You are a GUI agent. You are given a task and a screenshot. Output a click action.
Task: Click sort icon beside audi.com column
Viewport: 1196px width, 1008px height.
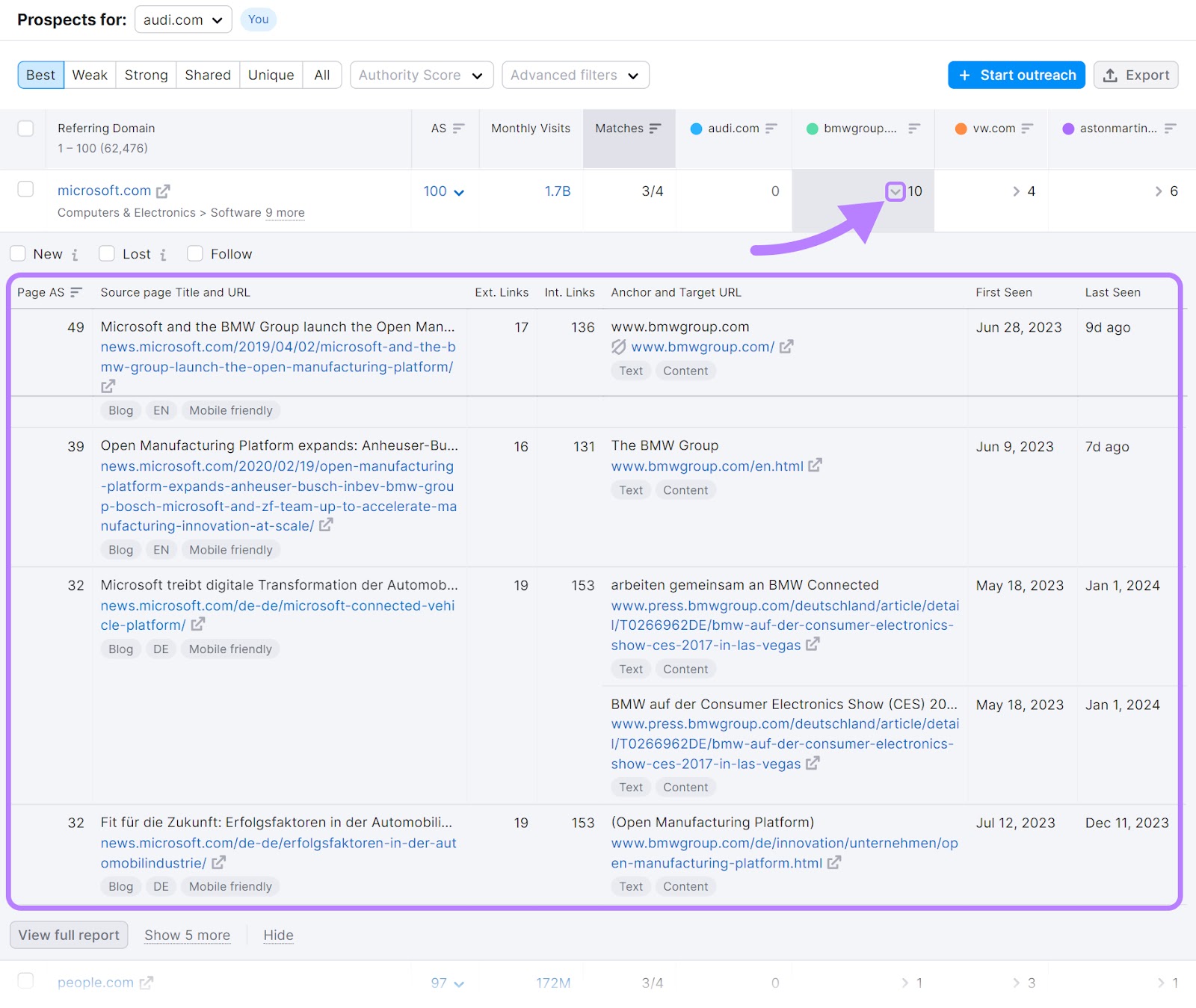pyautogui.click(x=771, y=129)
